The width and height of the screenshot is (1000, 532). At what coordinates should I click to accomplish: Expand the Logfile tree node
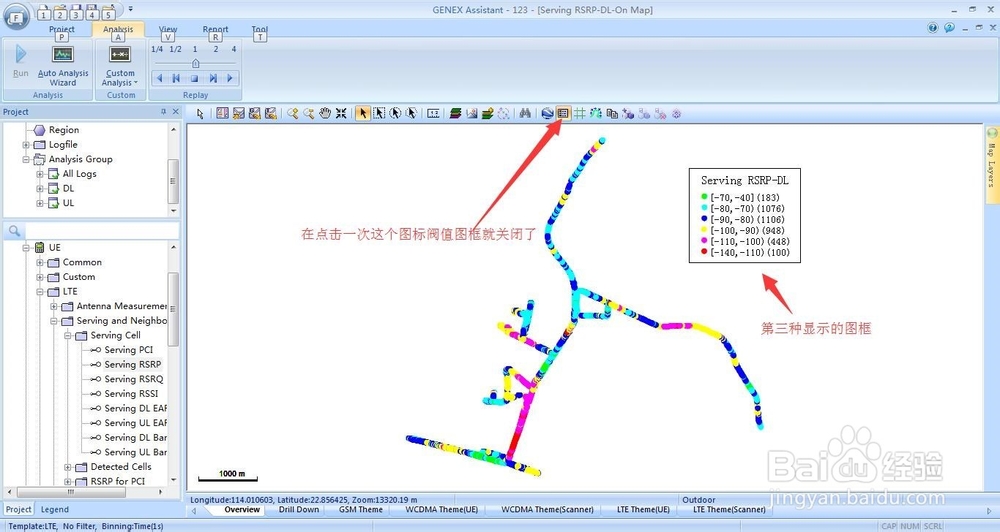[x=26, y=145]
